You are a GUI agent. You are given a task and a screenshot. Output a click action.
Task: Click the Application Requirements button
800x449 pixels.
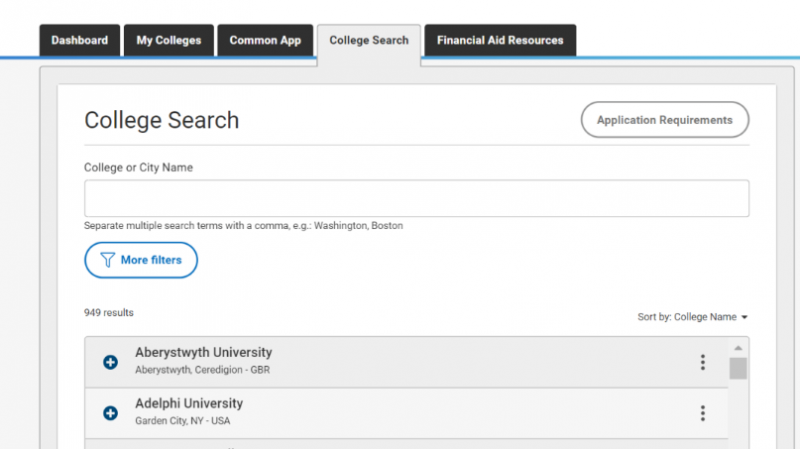665,120
